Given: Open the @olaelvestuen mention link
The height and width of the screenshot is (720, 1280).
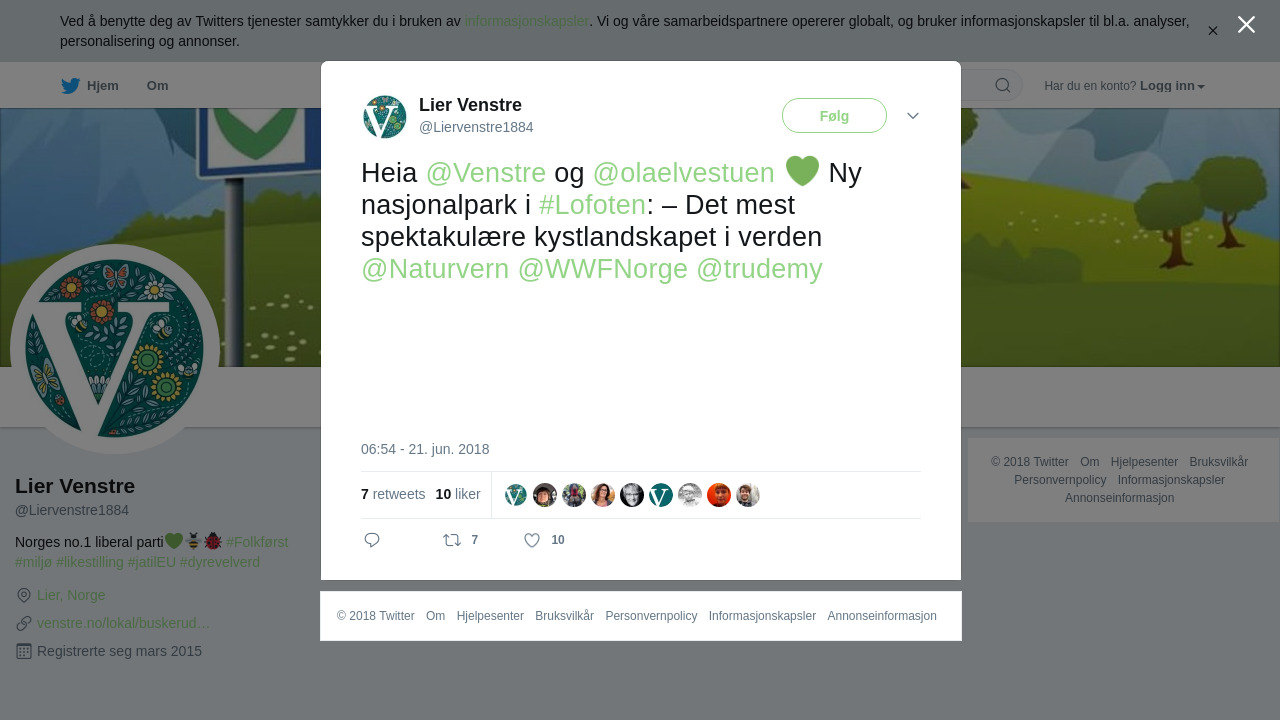Looking at the screenshot, I should click(684, 173).
